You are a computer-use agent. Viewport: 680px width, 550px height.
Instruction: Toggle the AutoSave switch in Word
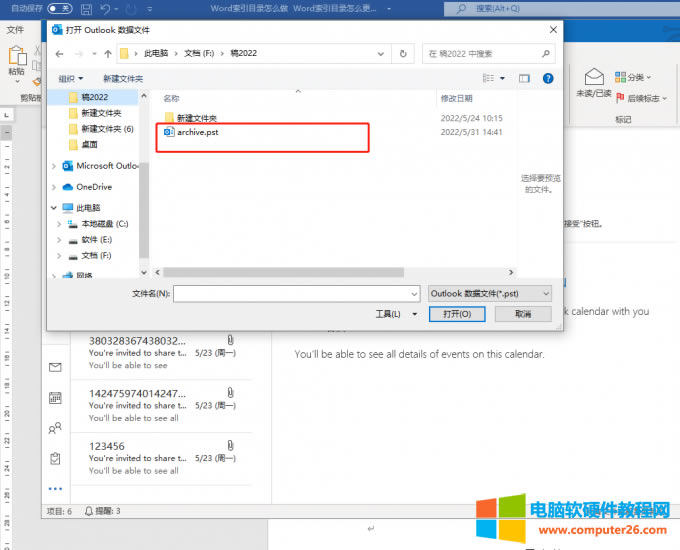tap(59, 8)
